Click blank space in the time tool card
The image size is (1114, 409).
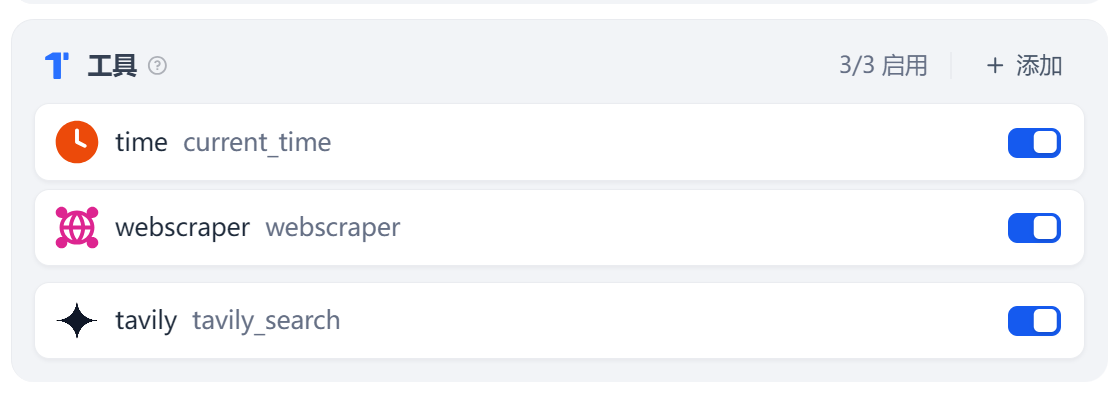coord(650,143)
